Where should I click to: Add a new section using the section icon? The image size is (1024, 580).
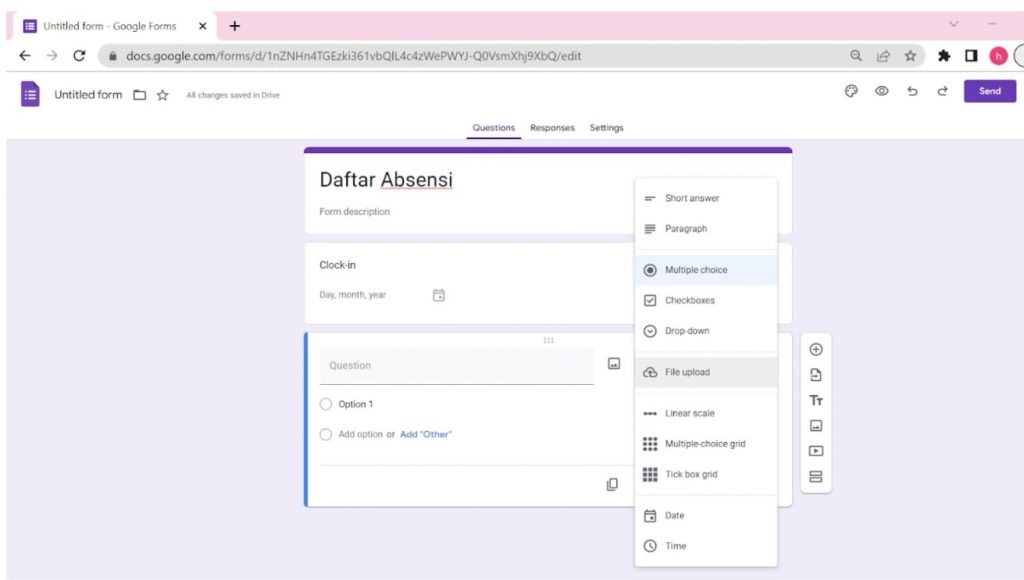point(816,477)
